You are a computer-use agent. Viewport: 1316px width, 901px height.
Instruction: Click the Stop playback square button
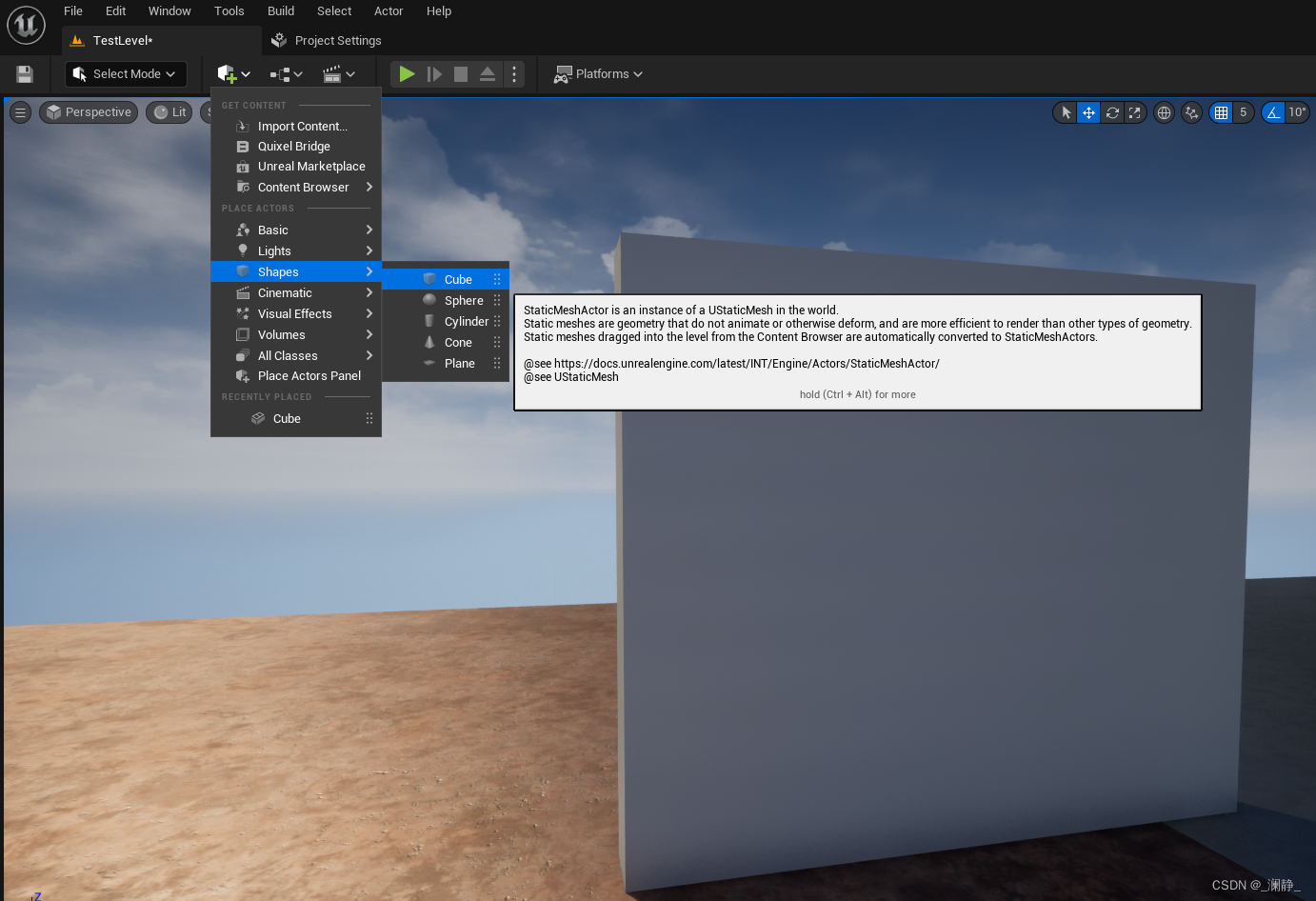click(x=461, y=74)
